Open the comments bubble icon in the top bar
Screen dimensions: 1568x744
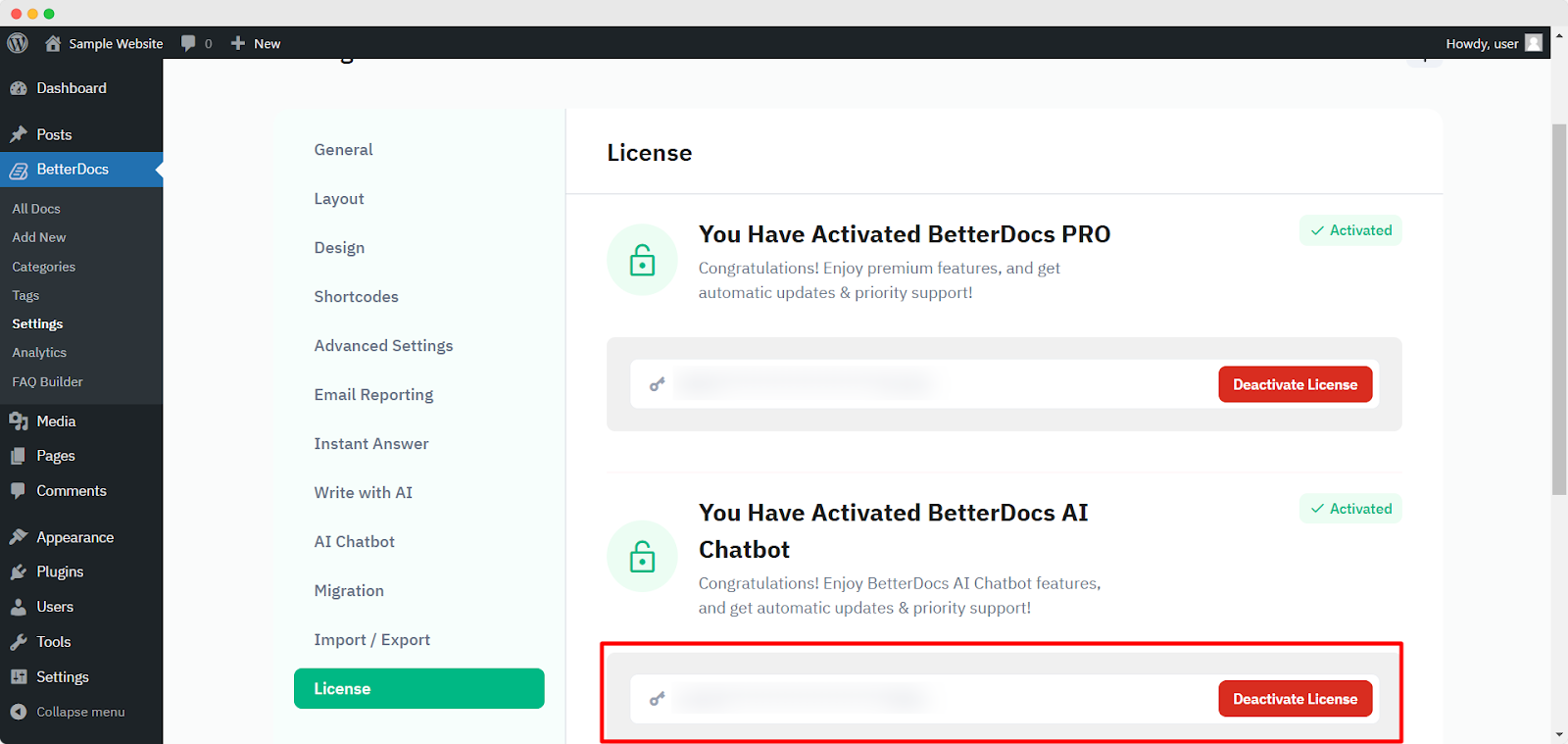[x=187, y=42]
